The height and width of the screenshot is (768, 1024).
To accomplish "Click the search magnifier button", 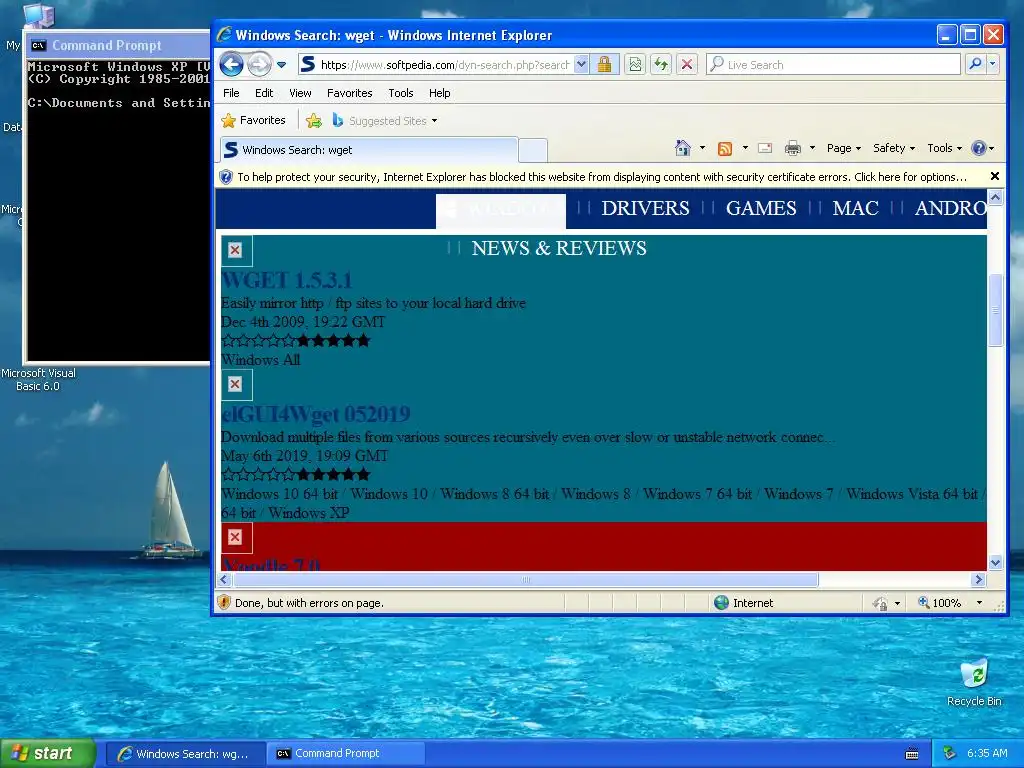I will [x=975, y=64].
